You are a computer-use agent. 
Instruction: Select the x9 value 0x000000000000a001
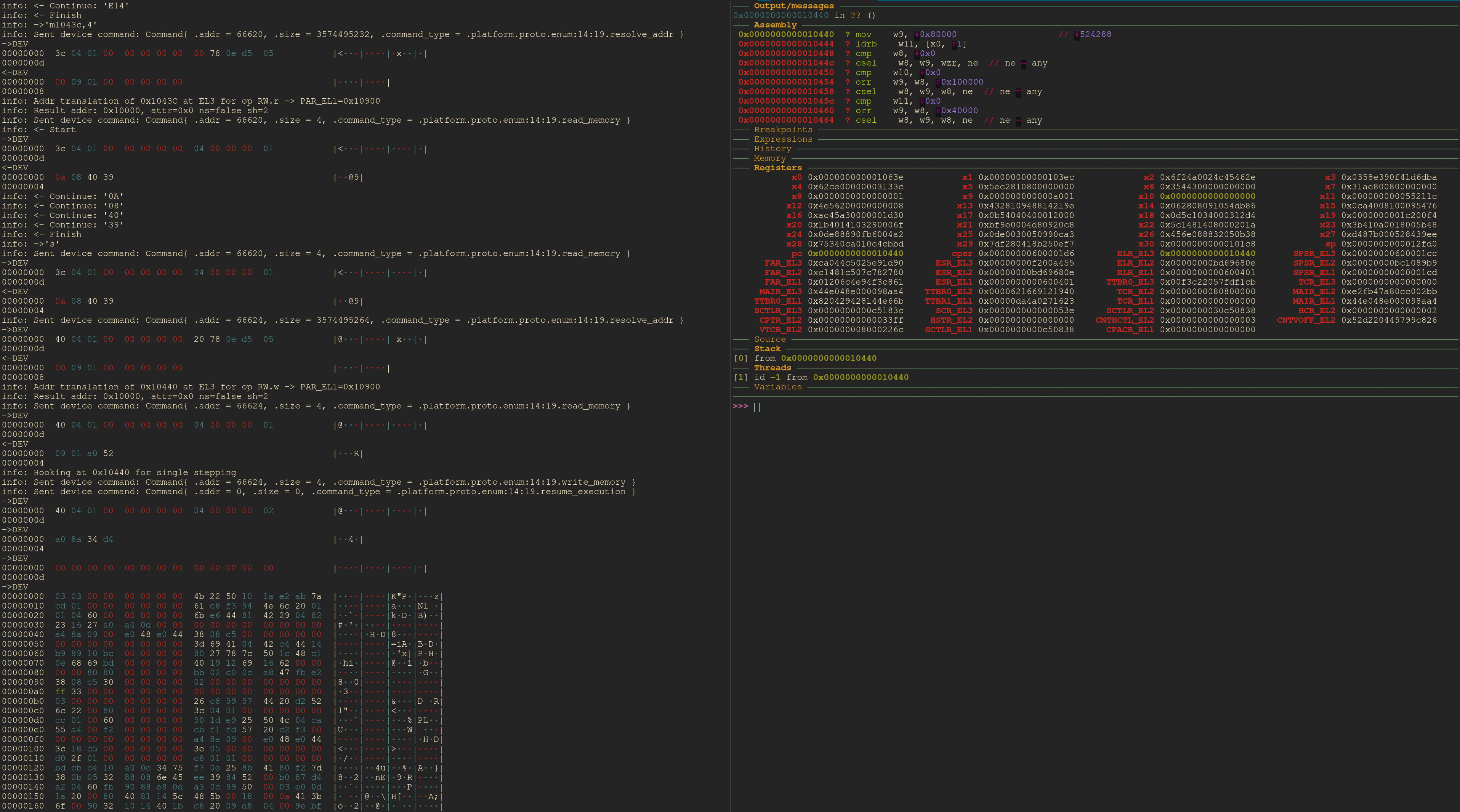click(1026, 197)
